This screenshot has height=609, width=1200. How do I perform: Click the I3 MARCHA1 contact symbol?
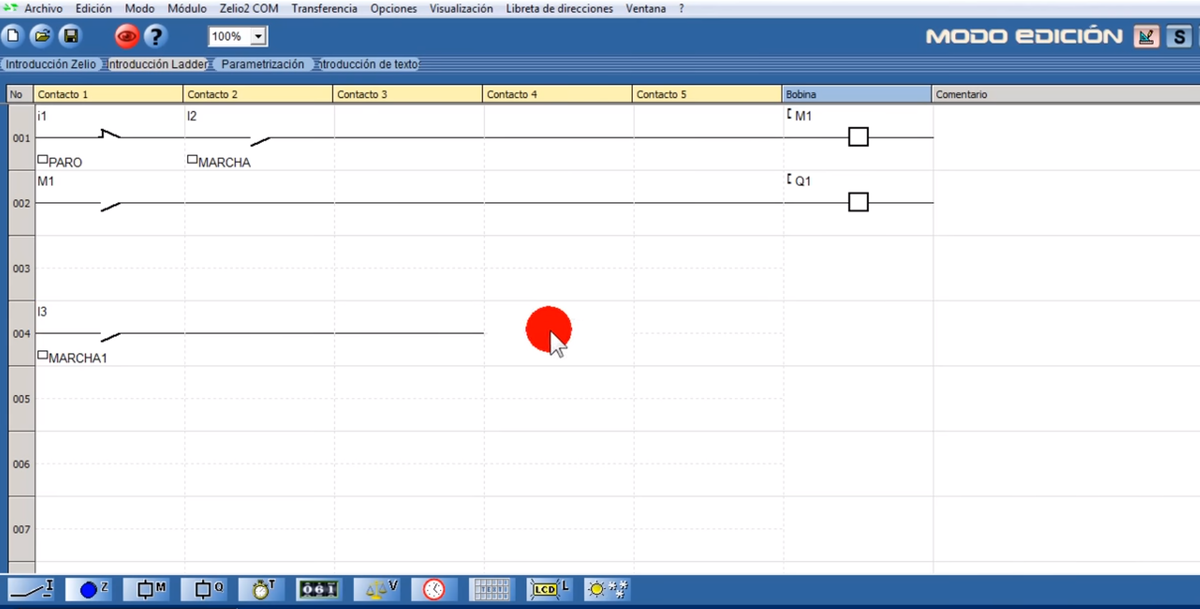(x=110, y=335)
